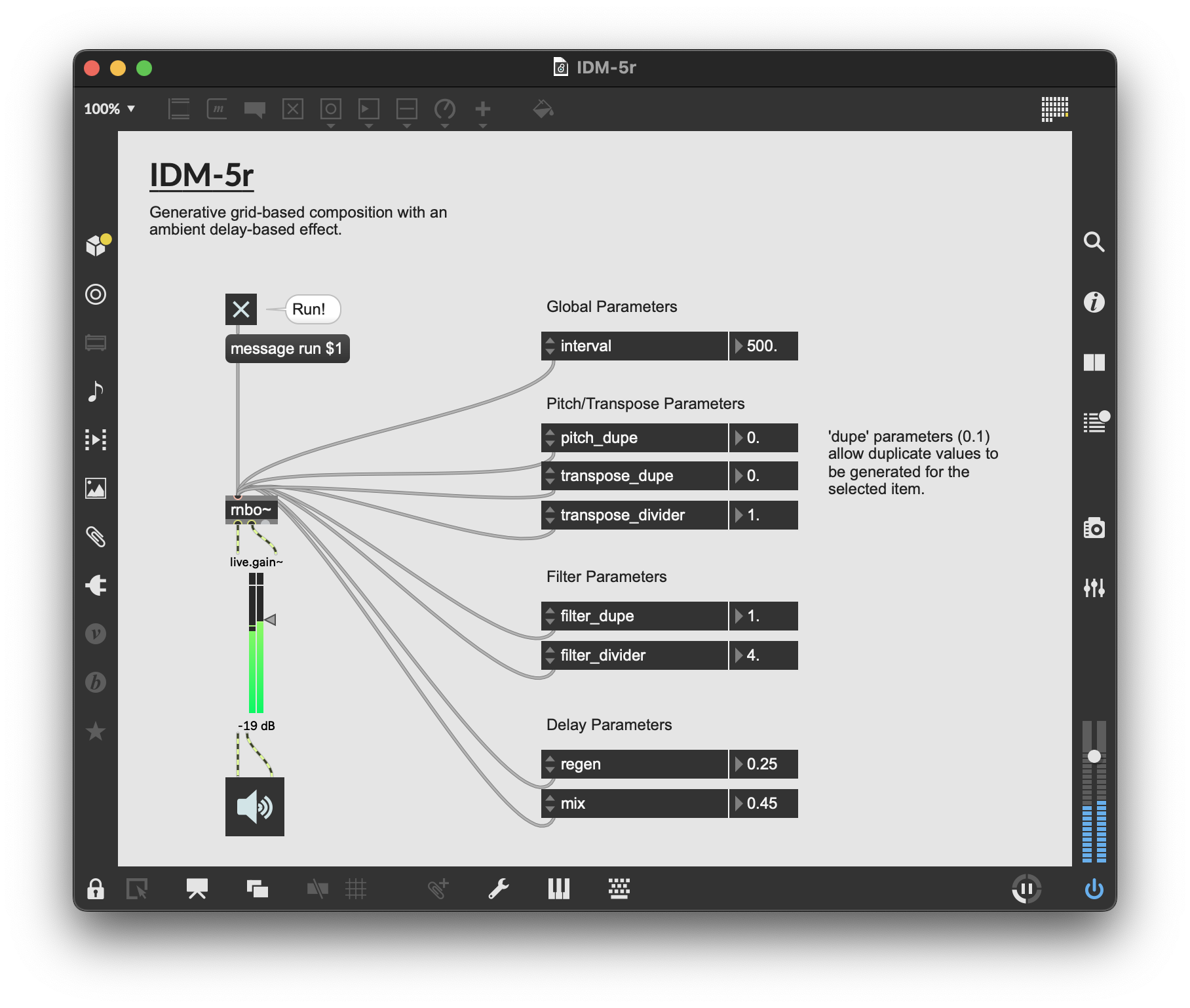This screenshot has height=1008, width=1190.
Task: Click the paint bucket format toolbar icon
Action: pos(543,109)
